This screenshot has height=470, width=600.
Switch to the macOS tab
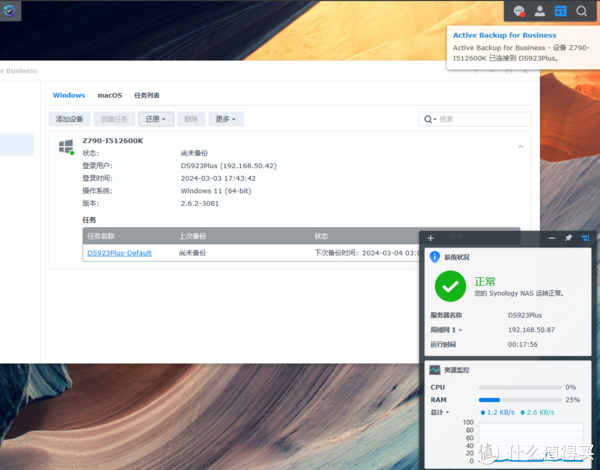(x=110, y=95)
